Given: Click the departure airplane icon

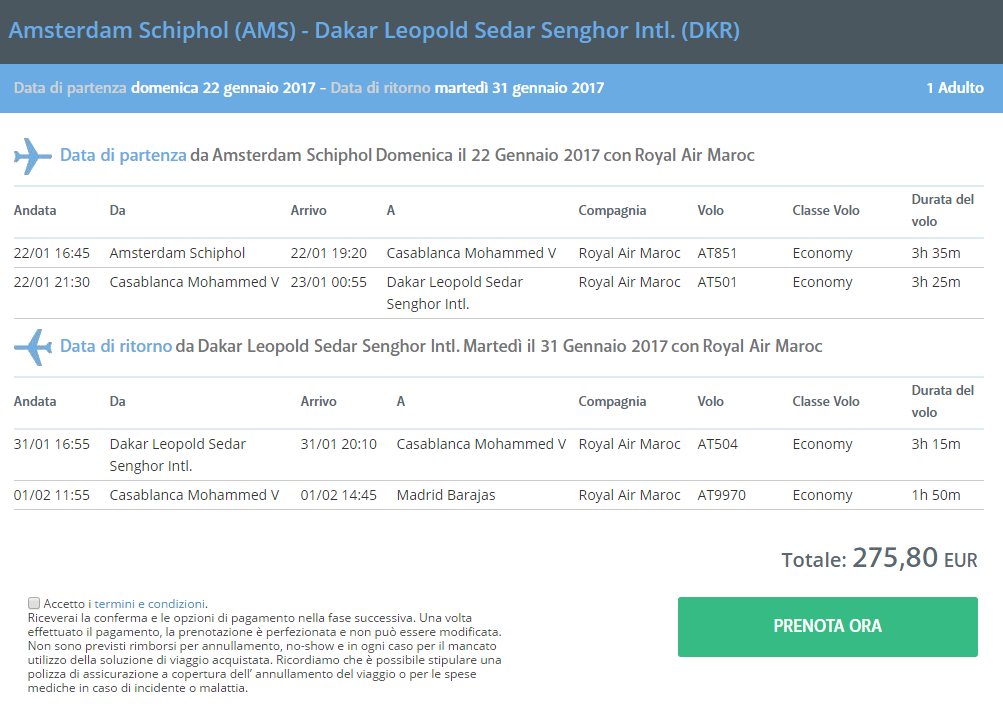Looking at the screenshot, I should (x=33, y=156).
